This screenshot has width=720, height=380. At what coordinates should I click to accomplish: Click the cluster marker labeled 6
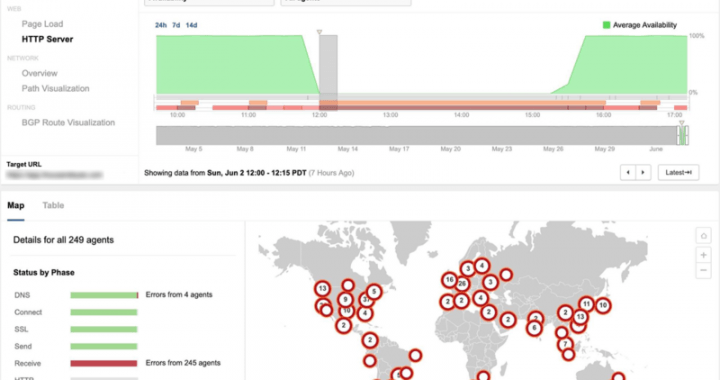click(534, 328)
